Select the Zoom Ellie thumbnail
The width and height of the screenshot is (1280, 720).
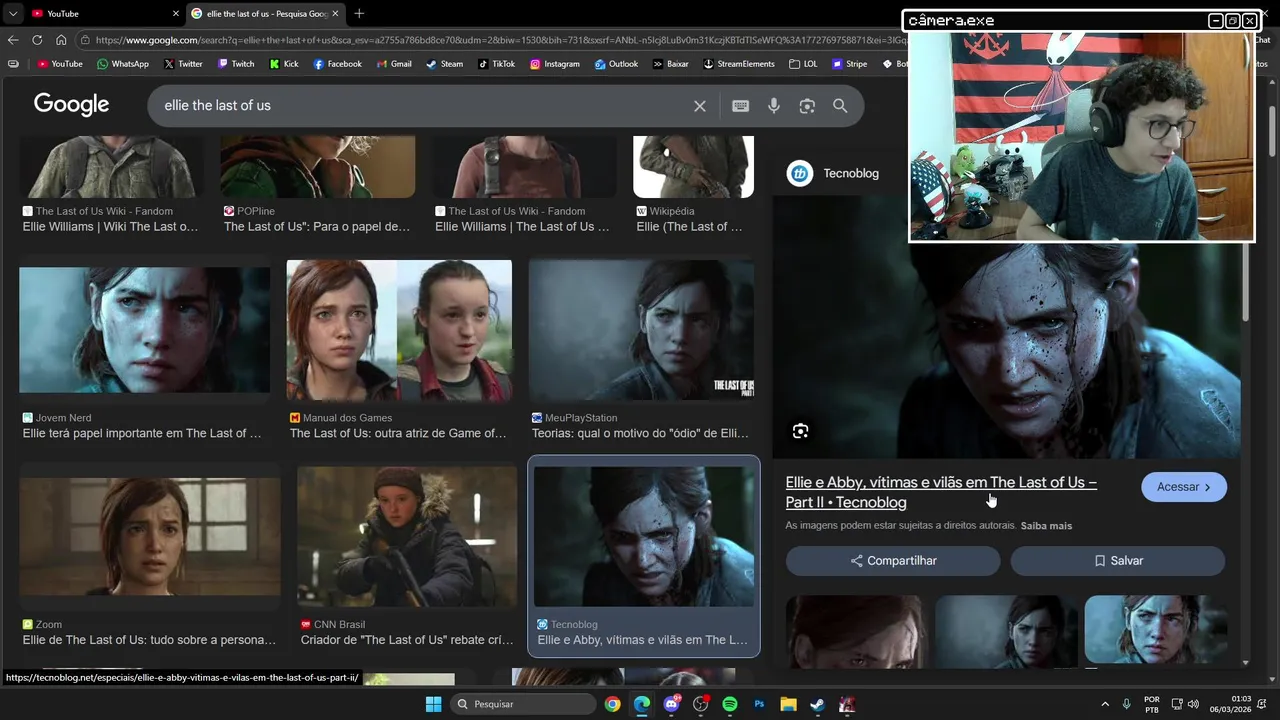pyautogui.click(x=149, y=537)
